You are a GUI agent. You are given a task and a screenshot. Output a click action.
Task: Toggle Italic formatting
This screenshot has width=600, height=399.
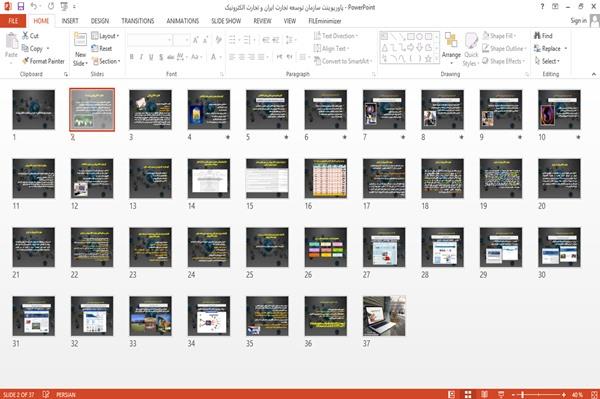(x=141, y=57)
